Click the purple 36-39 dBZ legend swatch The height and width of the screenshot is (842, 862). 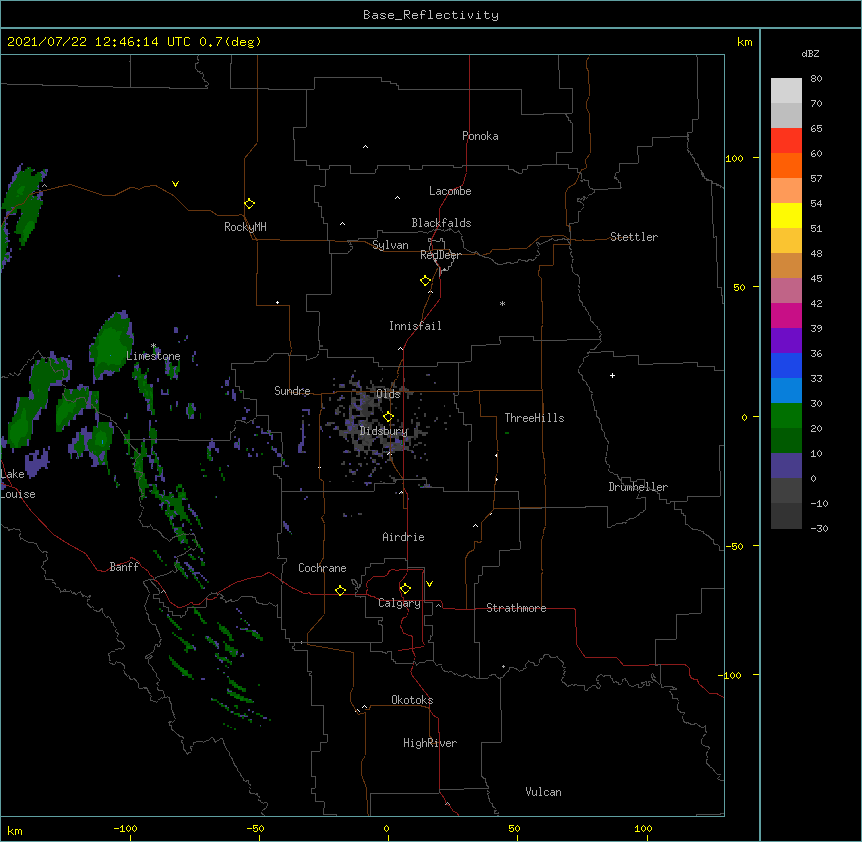[786, 341]
